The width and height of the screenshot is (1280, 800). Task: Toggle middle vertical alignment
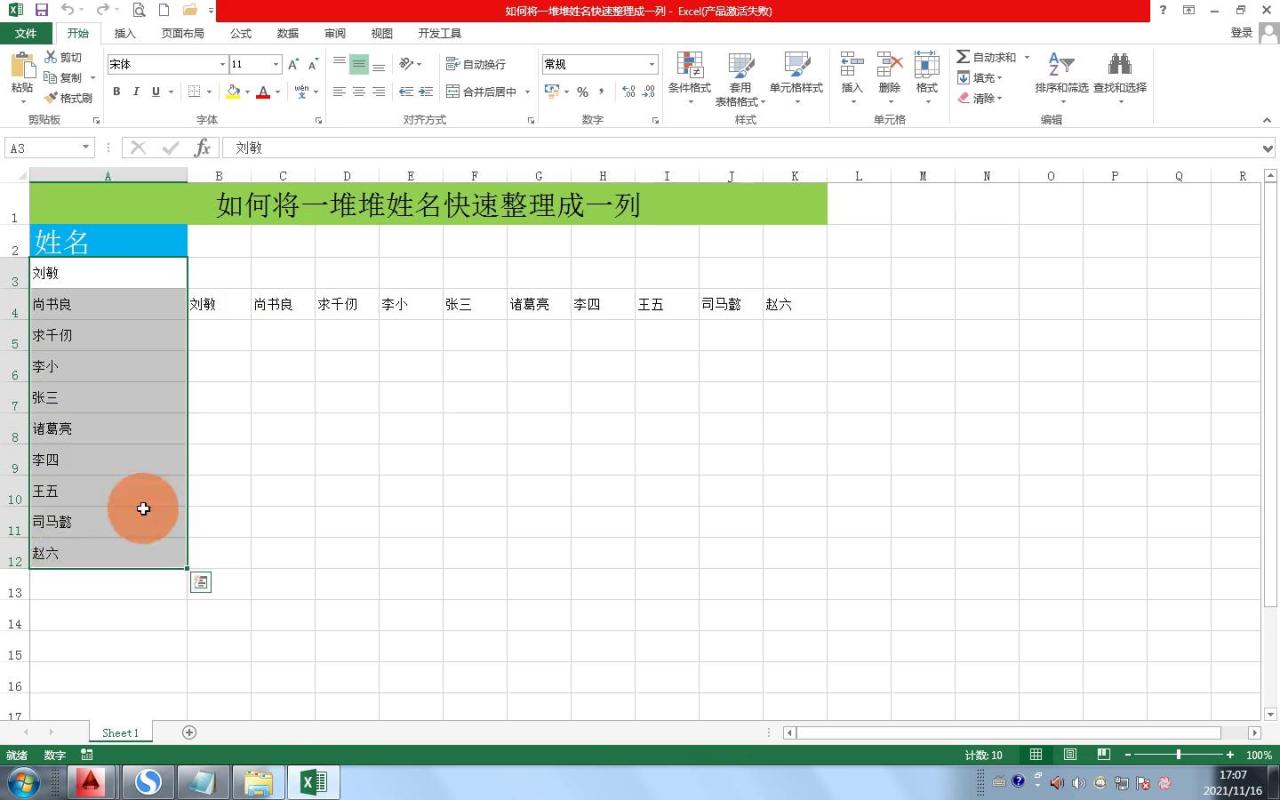359,64
